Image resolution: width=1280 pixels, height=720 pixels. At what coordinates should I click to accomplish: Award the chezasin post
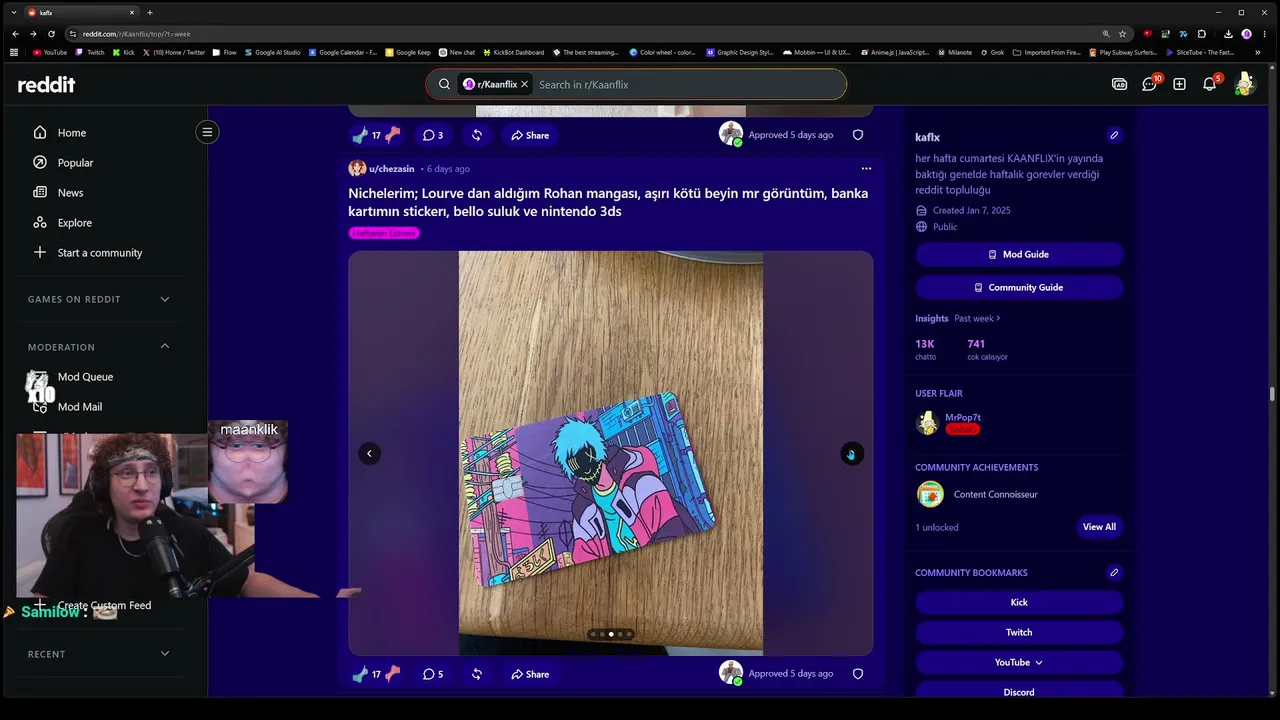point(477,674)
